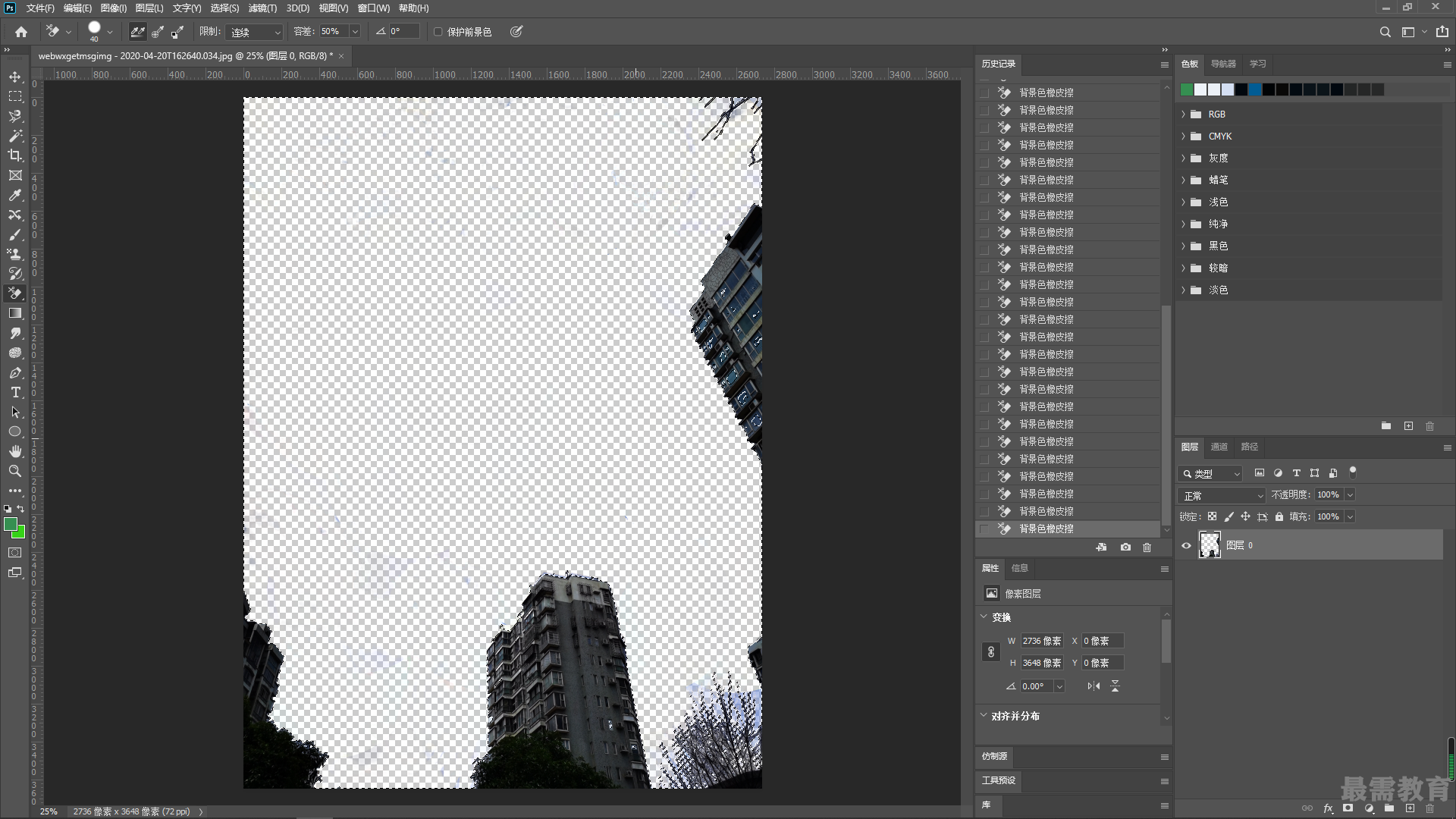This screenshot has height=819, width=1456.
Task: Open the 文件(F) menu
Action: click(40, 8)
